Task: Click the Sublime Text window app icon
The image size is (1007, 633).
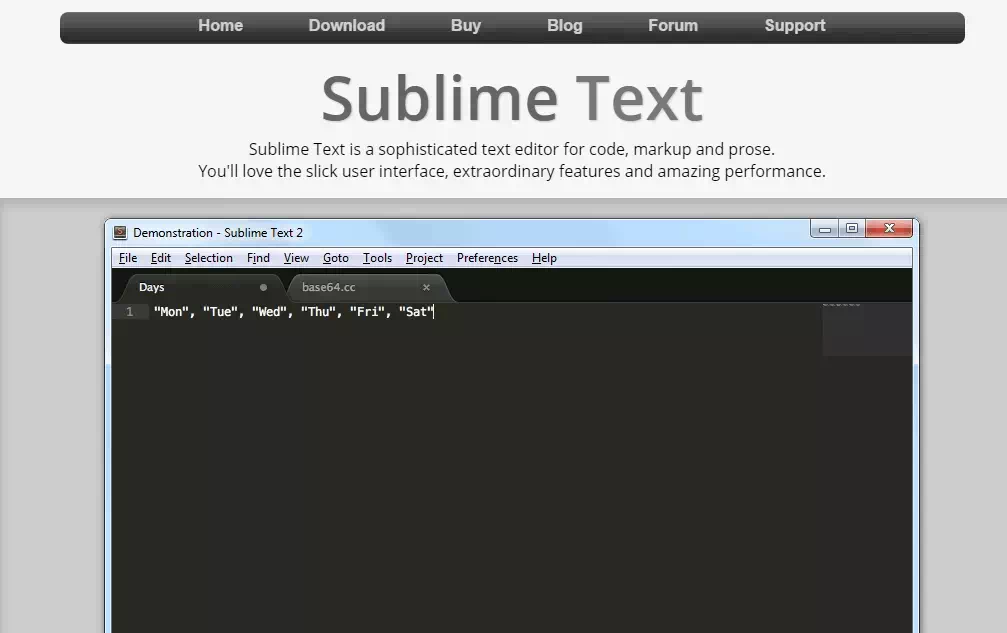Action: pyautogui.click(x=120, y=232)
